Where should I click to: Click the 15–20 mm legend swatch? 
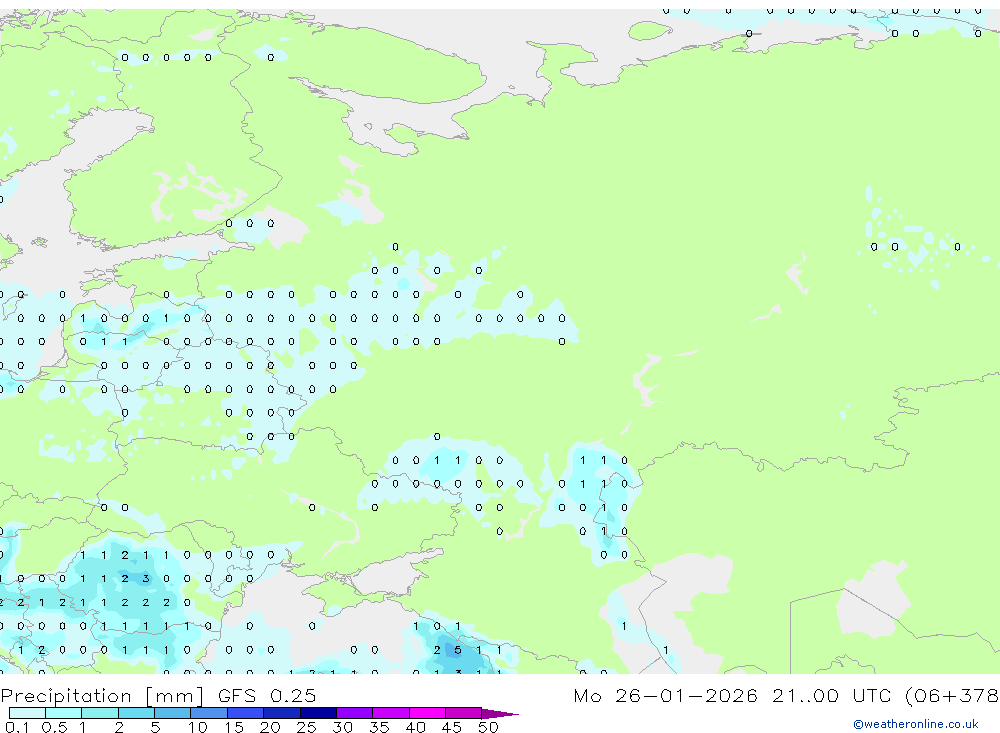246,713
